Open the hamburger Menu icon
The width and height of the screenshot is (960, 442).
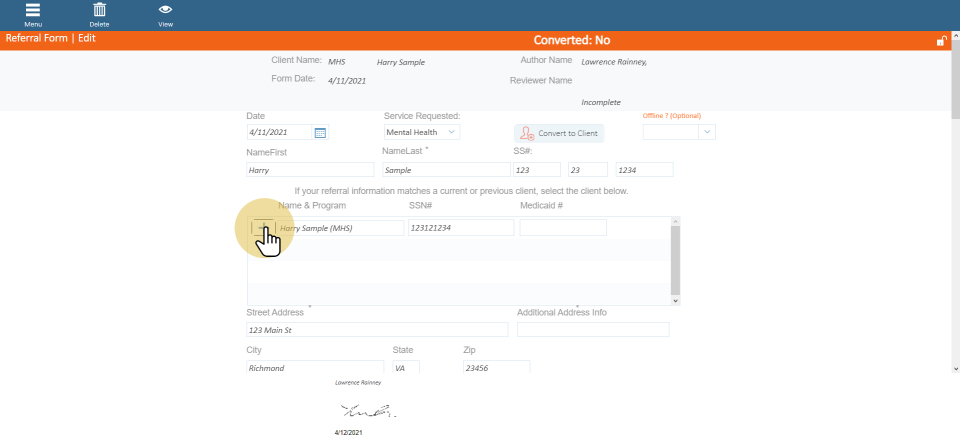point(33,10)
